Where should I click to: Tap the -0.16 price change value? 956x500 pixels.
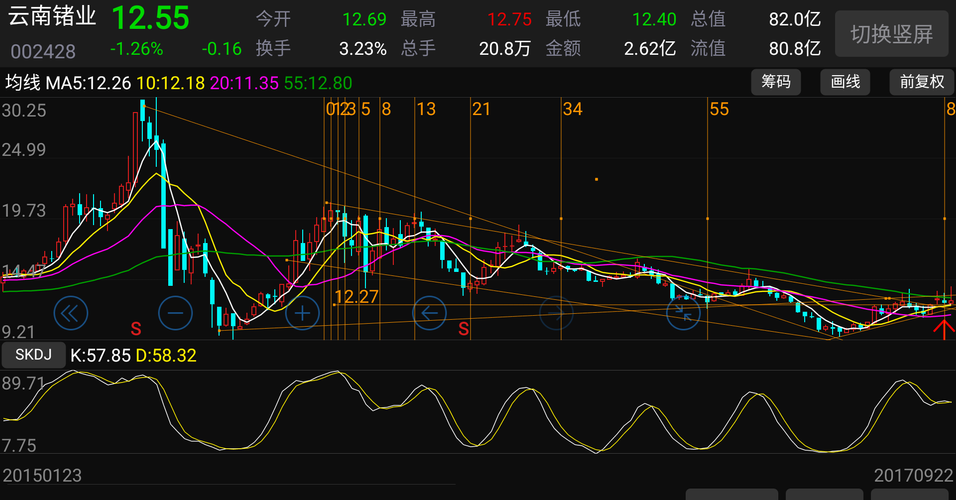point(222,49)
